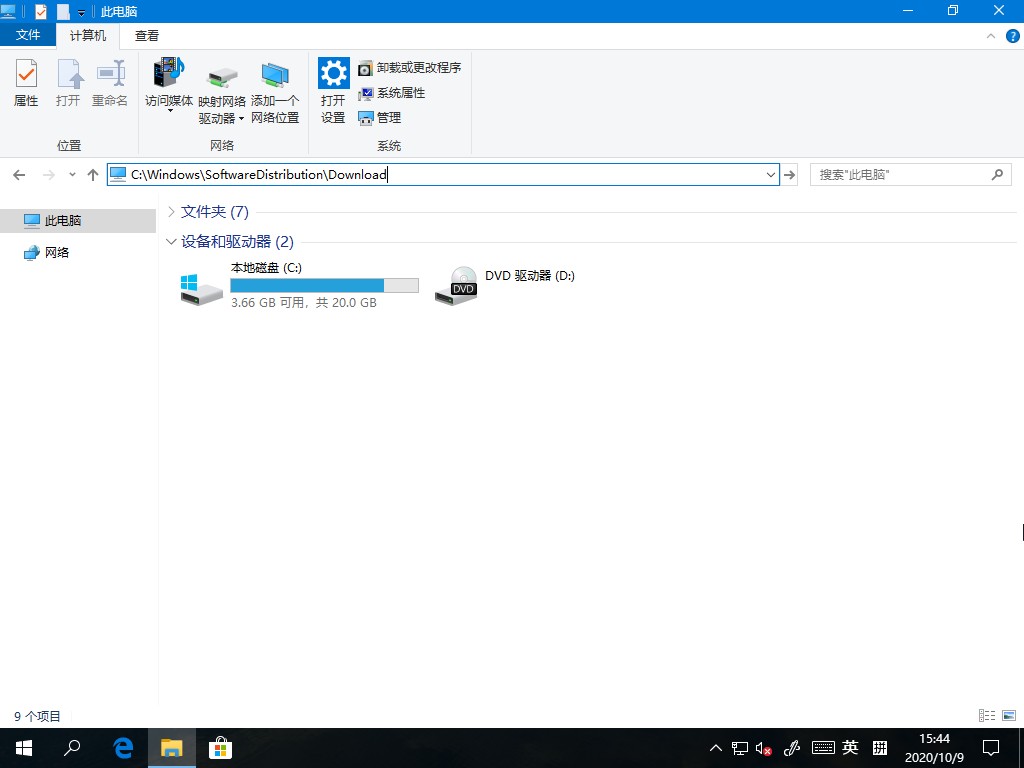Open the 文件 (File) menu
The width and height of the screenshot is (1024, 768).
click(x=28, y=35)
